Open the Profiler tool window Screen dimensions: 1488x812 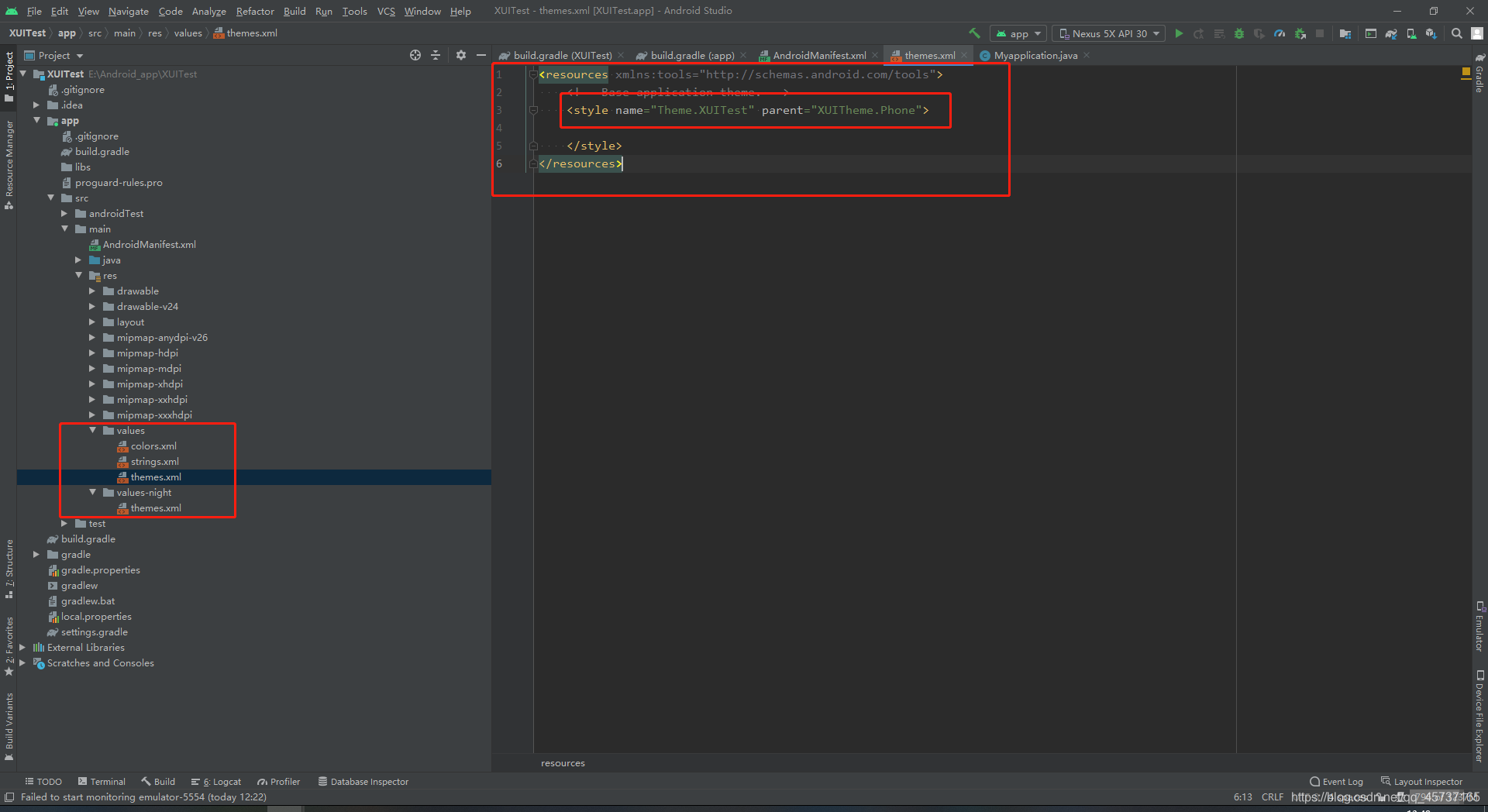coord(278,782)
